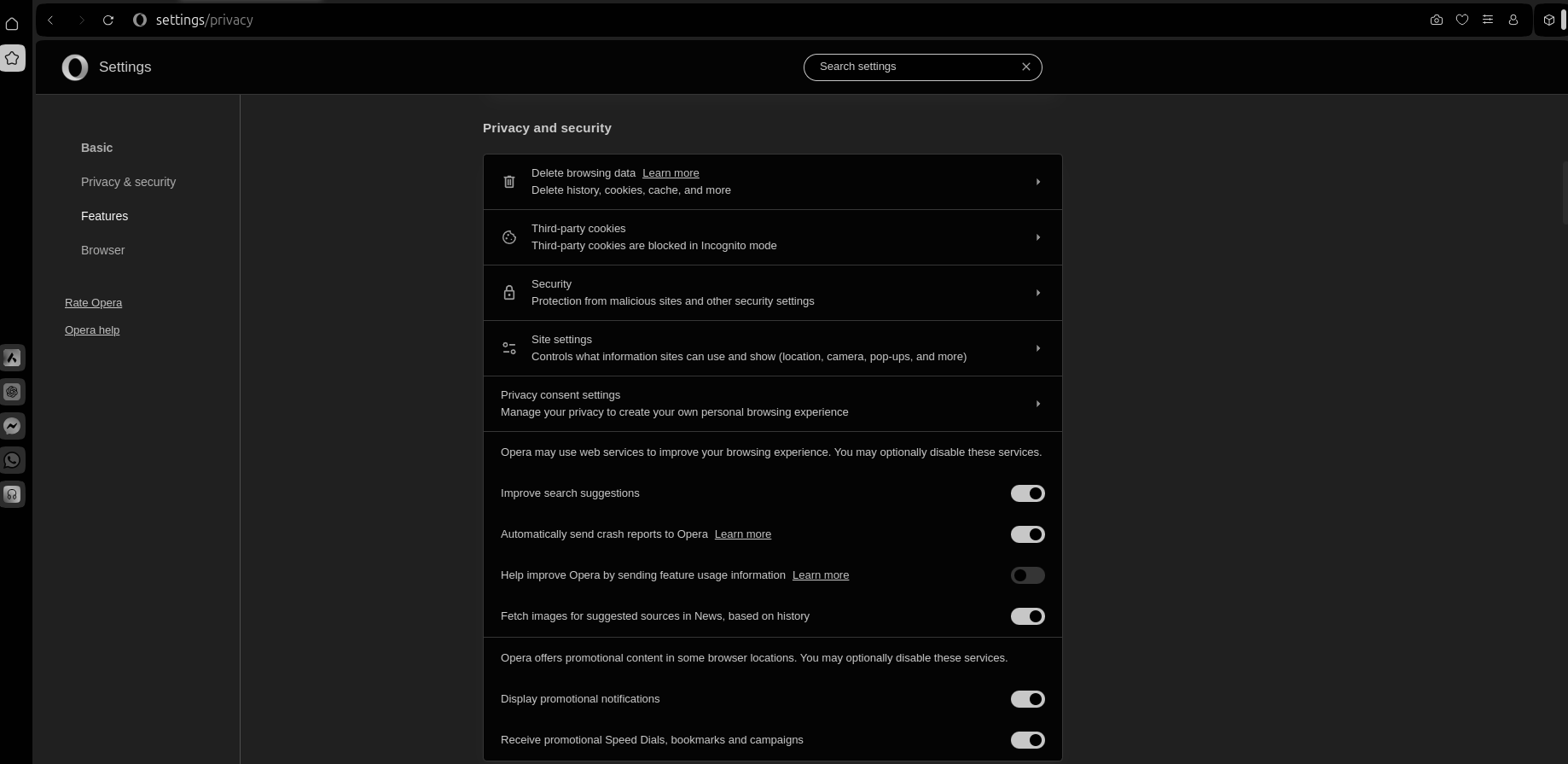Reload the settings page
This screenshot has height=764, width=1568.
pos(108,20)
